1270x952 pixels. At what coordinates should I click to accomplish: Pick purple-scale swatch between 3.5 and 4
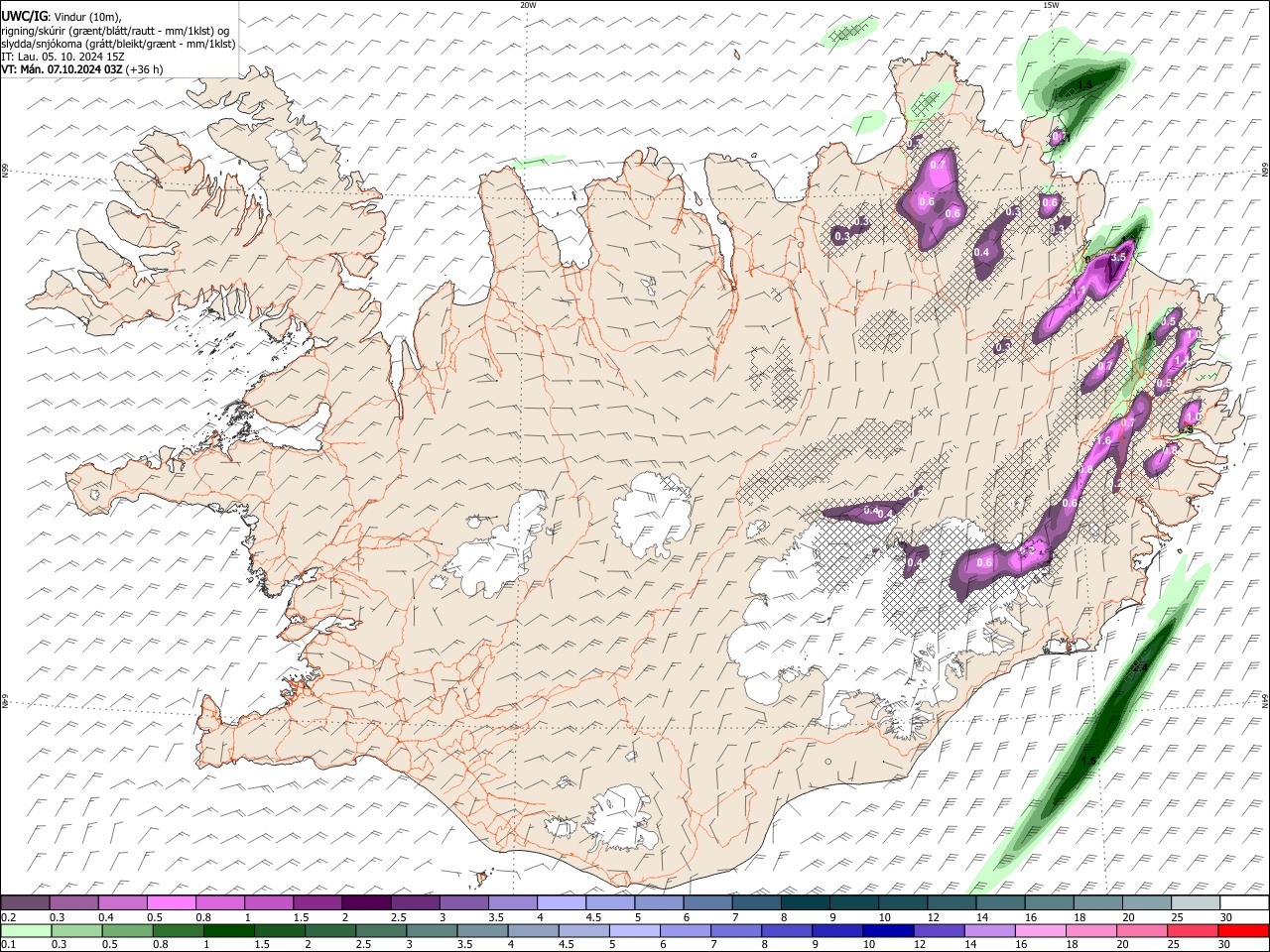512,902
